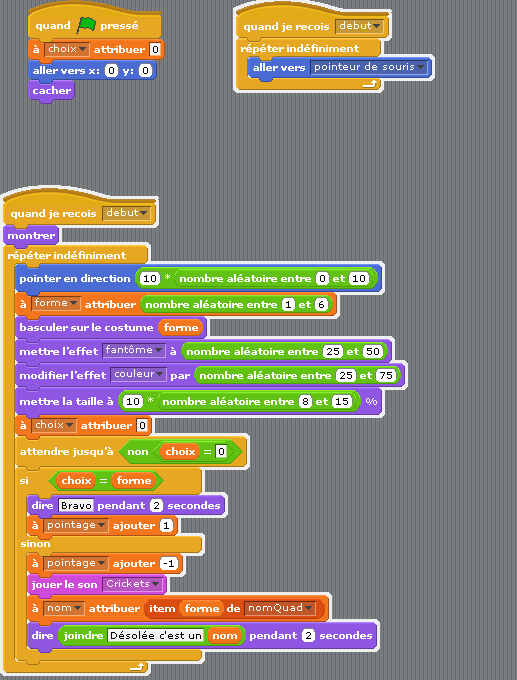Open the 'couleur' effect dropdown
The height and width of the screenshot is (680, 517).
click(x=138, y=374)
